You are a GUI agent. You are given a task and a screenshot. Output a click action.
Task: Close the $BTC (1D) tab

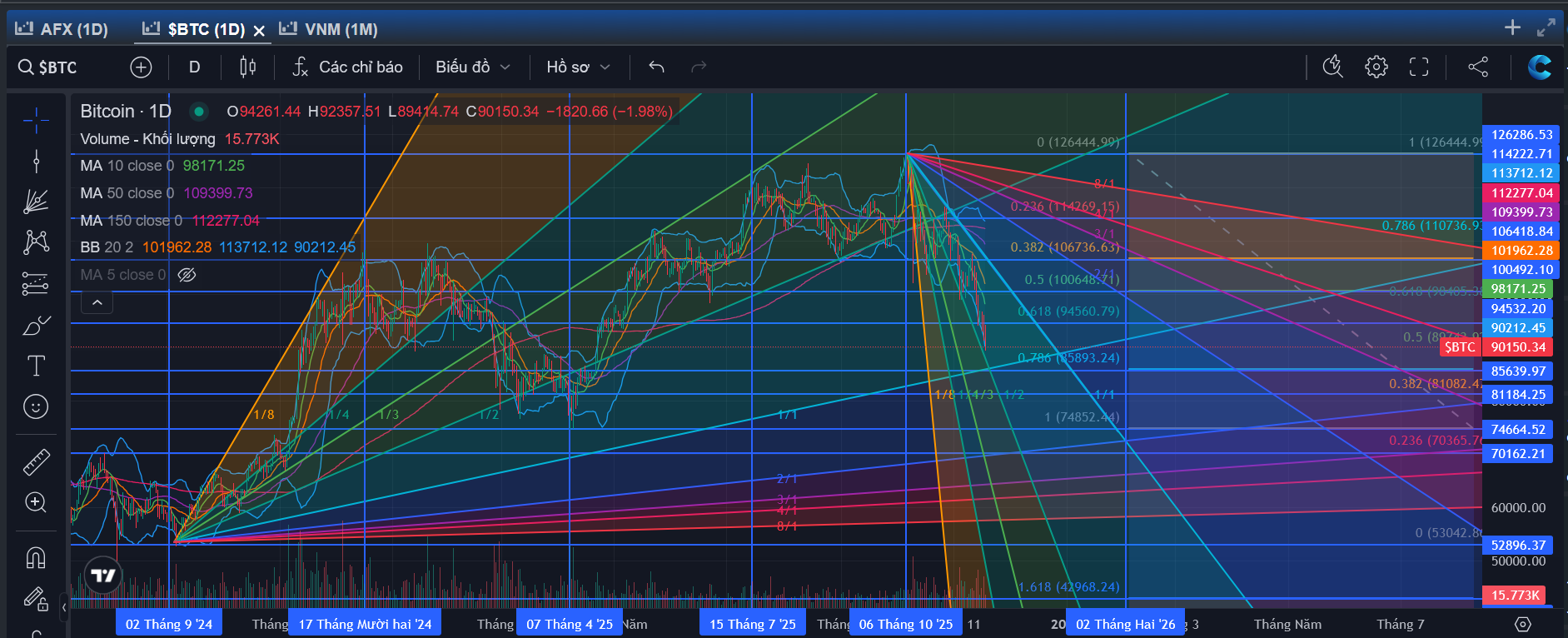259,31
